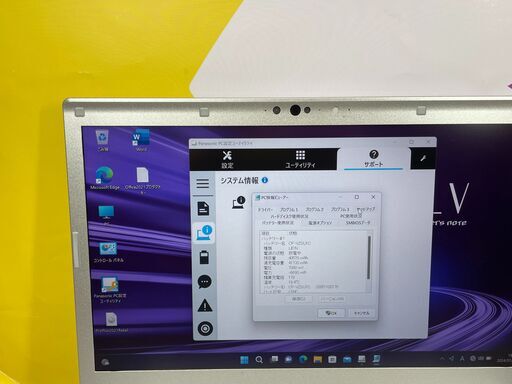Screen dimensions: 512x384
Task: Click the copy button right of save button
Action: [x=332, y=299]
